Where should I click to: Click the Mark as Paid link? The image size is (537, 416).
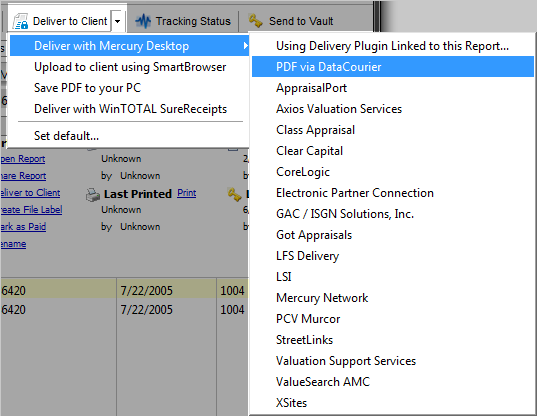(x=23, y=227)
